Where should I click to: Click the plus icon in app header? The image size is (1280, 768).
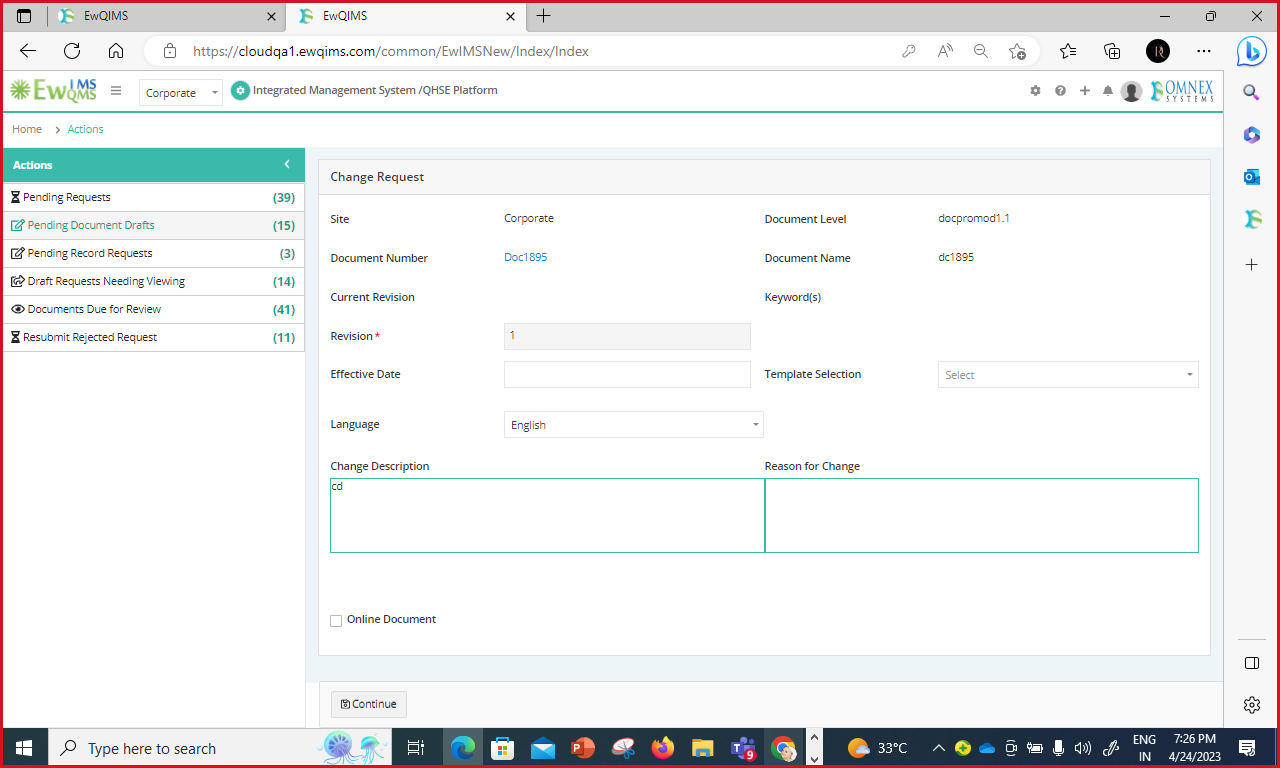(1085, 91)
